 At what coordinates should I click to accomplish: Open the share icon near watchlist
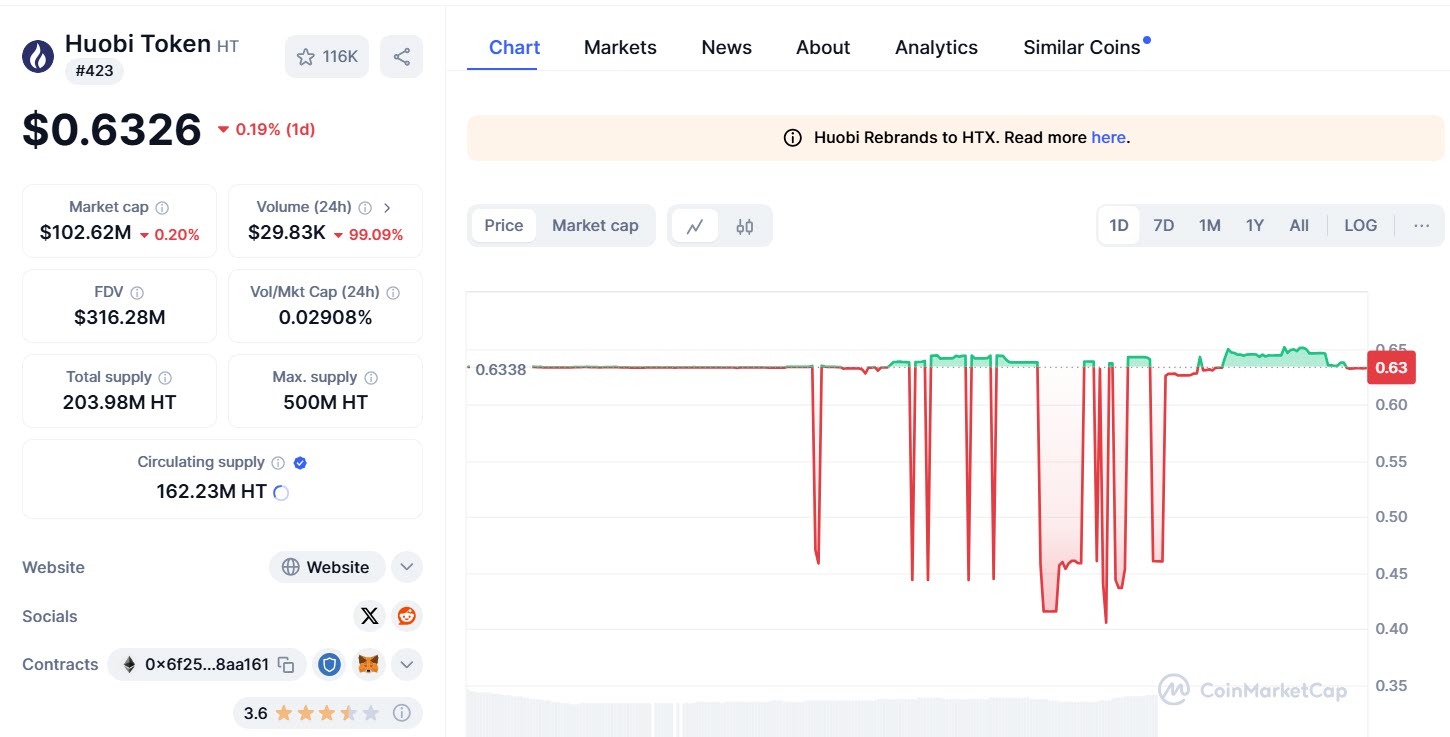tap(401, 56)
